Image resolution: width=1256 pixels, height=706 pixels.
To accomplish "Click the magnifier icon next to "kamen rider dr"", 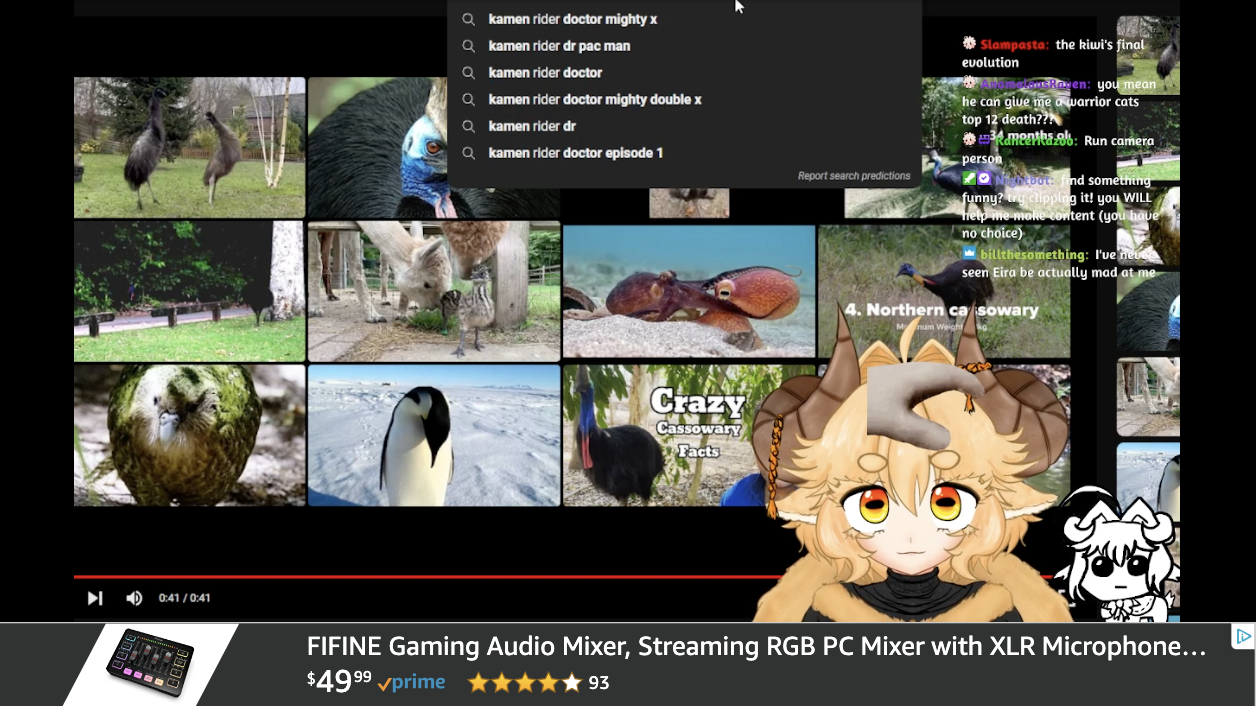I will coord(468,126).
